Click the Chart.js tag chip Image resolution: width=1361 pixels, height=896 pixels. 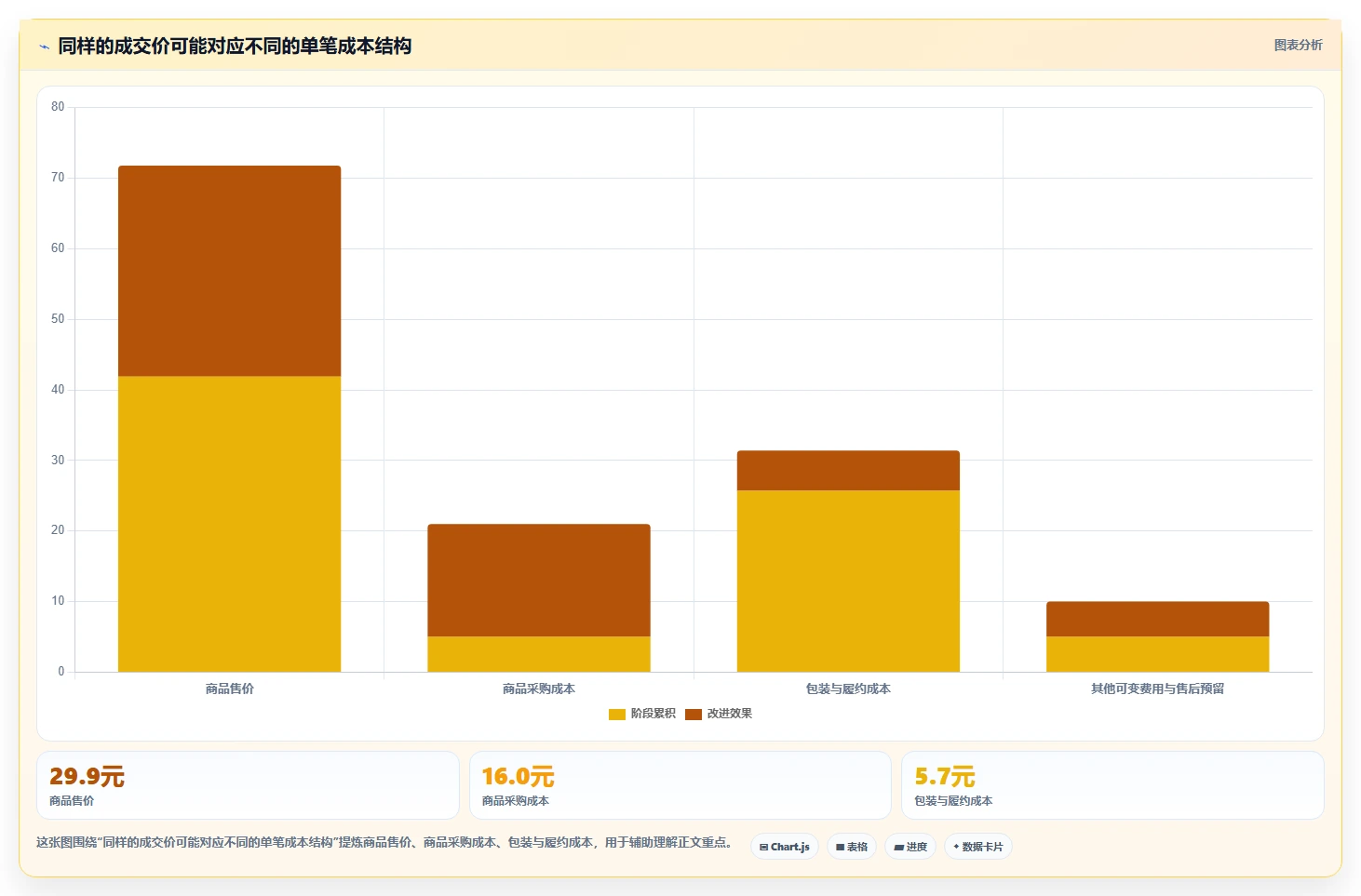point(784,847)
